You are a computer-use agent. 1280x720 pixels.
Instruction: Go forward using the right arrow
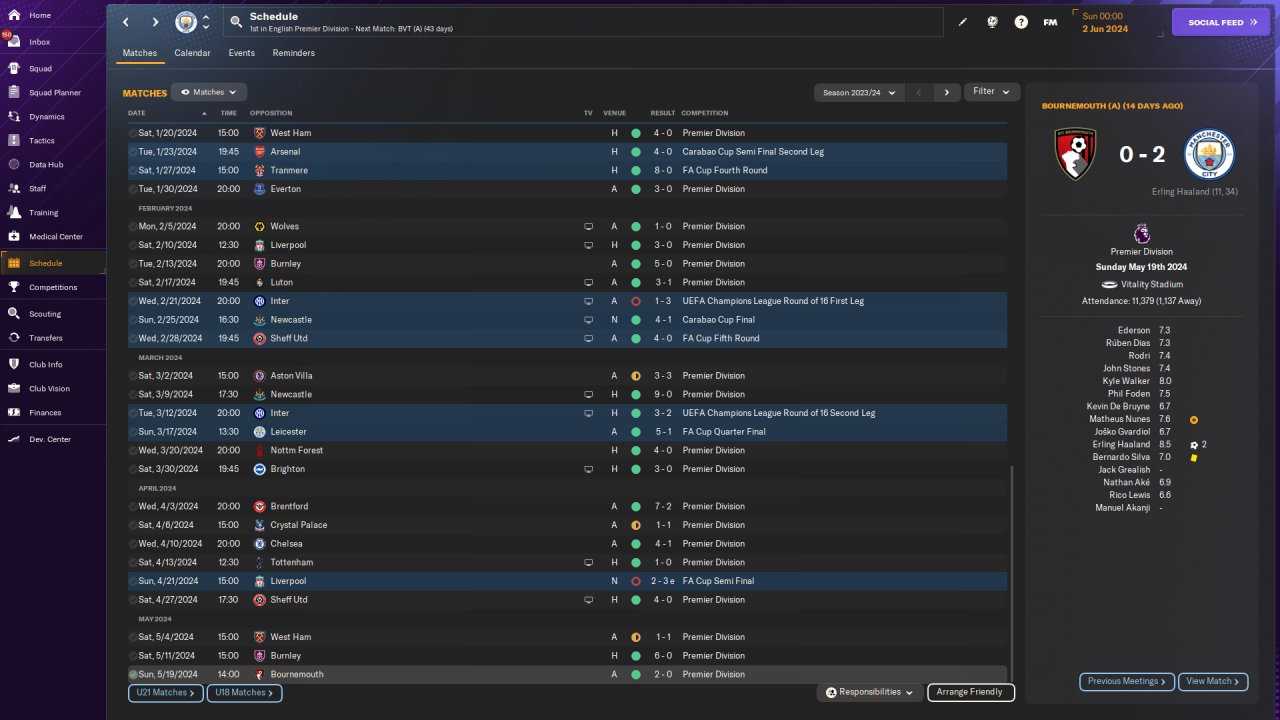[x=155, y=22]
